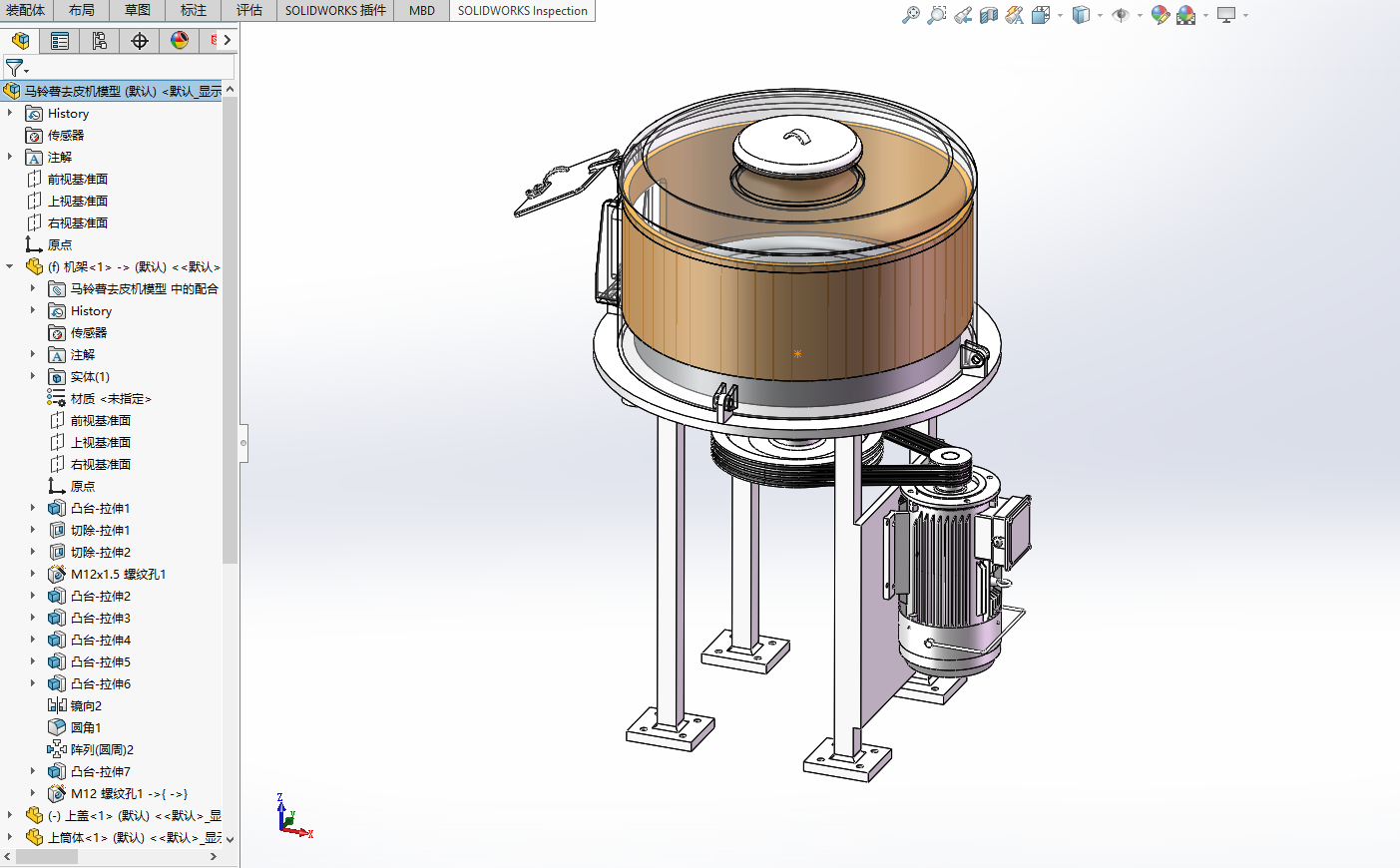Click the 镜向2 mirror feature icon
Viewport: 1400px width, 868px height.
click(x=57, y=705)
